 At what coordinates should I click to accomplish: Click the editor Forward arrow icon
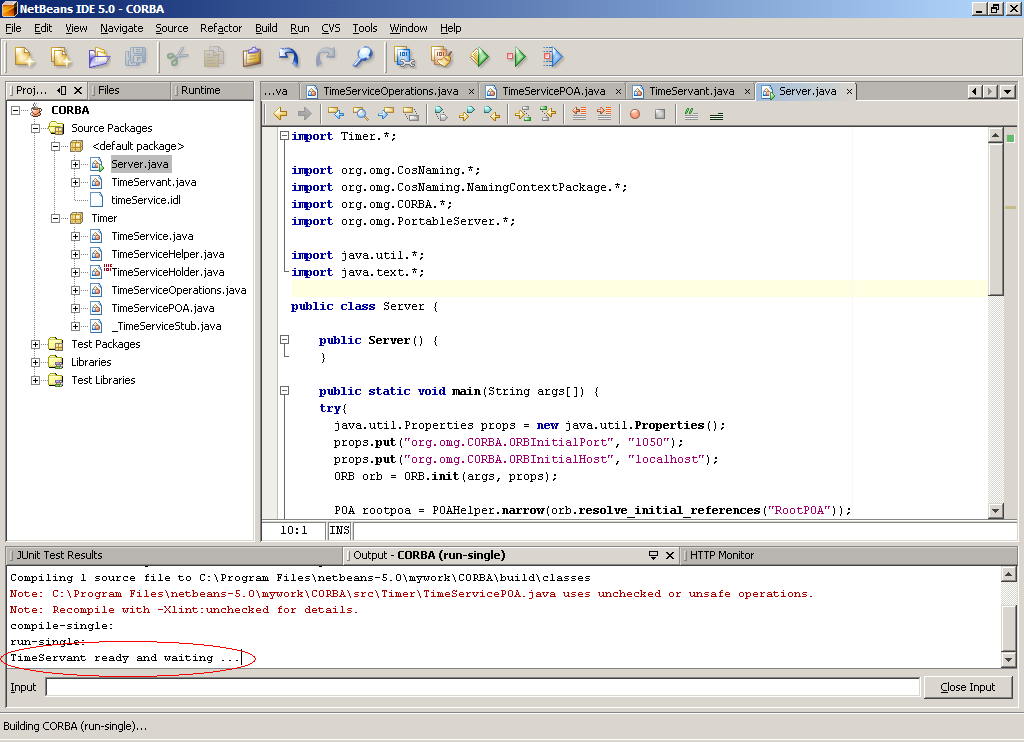(x=304, y=114)
